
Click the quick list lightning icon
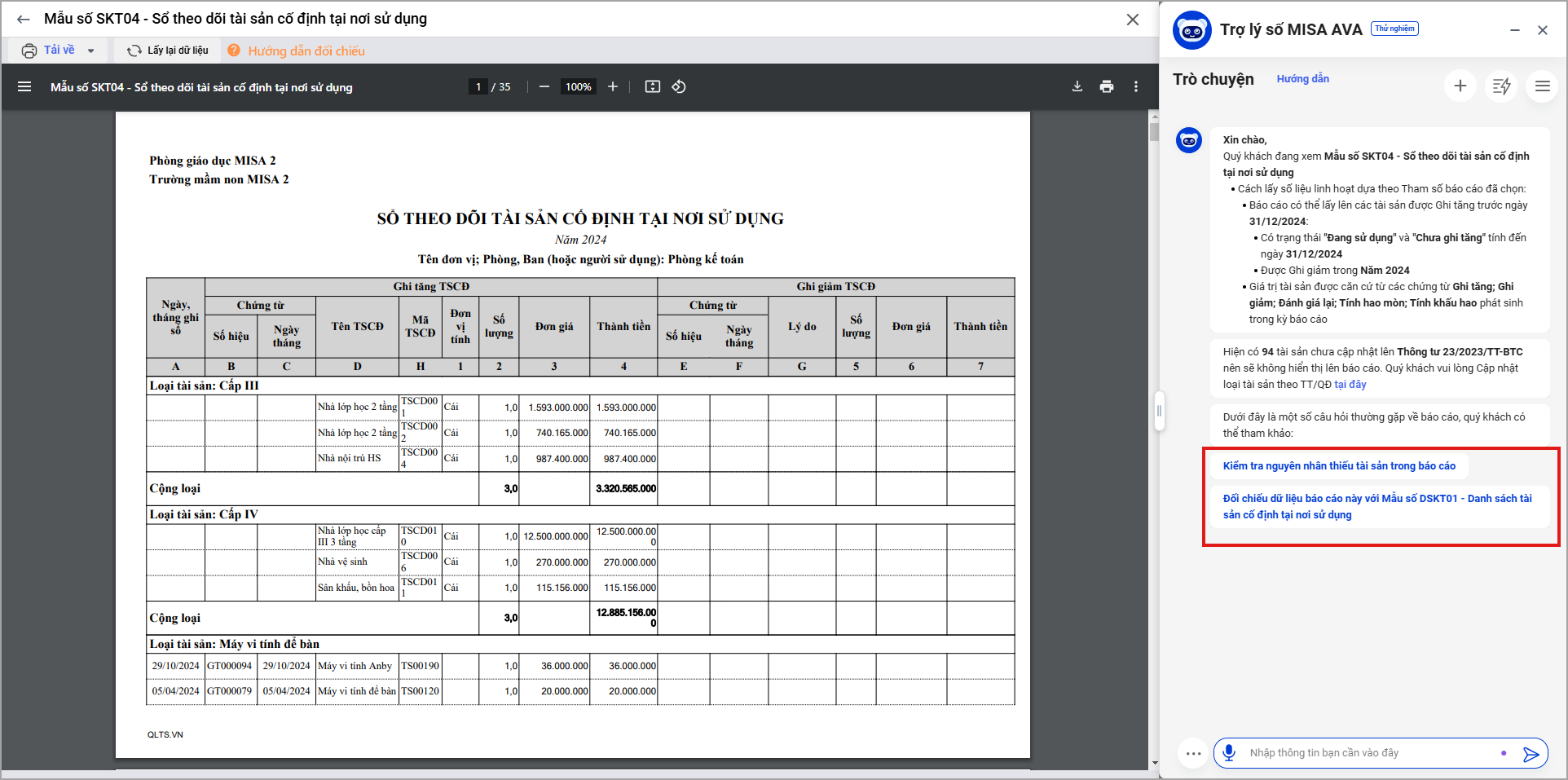coord(1501,86)
